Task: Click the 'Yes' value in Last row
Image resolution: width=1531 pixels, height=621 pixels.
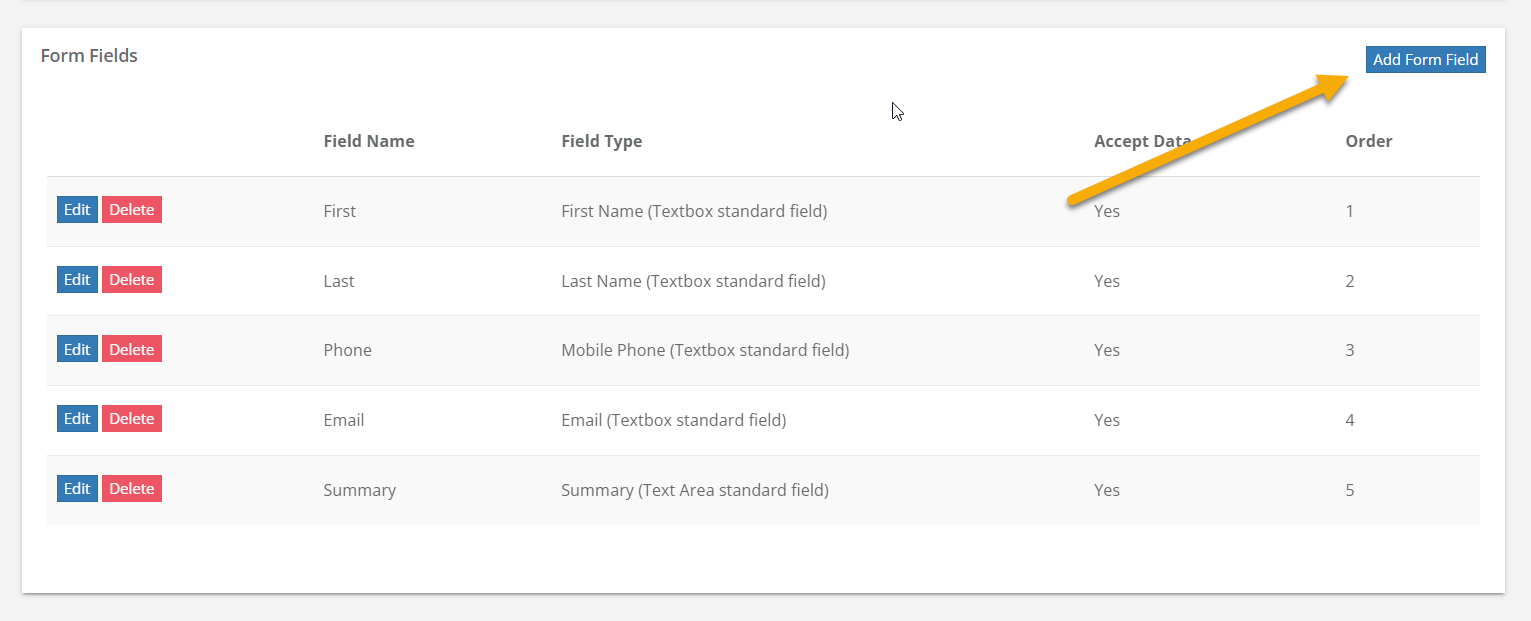Action: pos(1107,281)
